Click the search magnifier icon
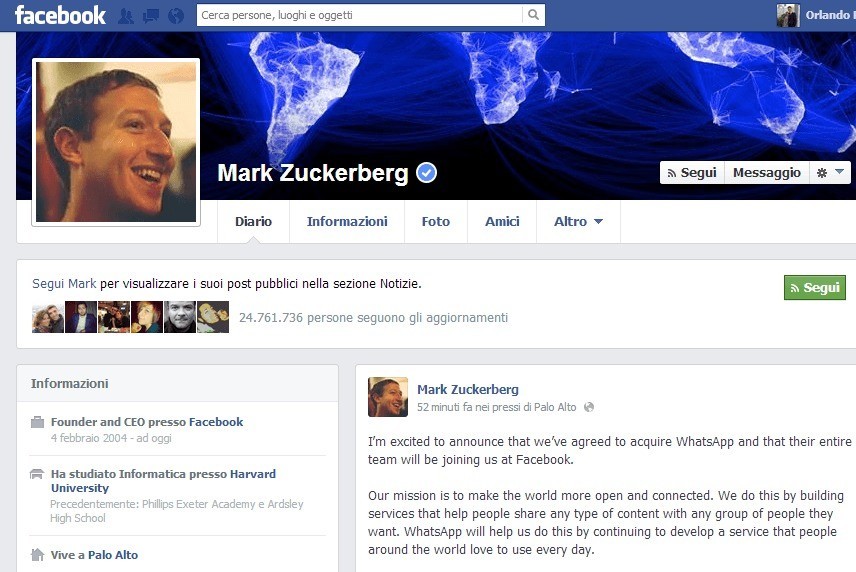Image resolution: width=856 pixels, height=572 pixels. (x=533, y=15)
